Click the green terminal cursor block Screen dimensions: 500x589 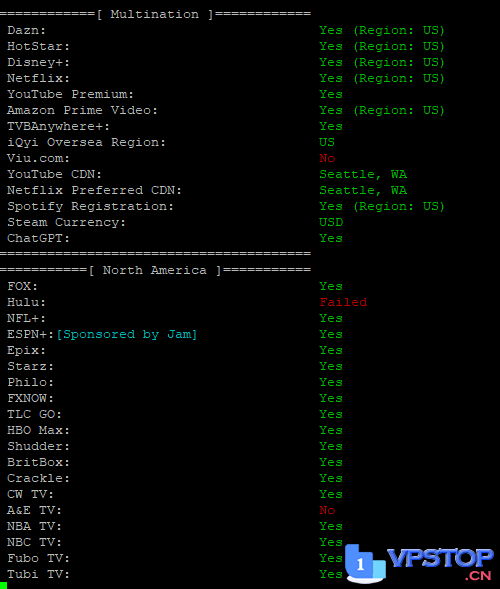[3, 586]
